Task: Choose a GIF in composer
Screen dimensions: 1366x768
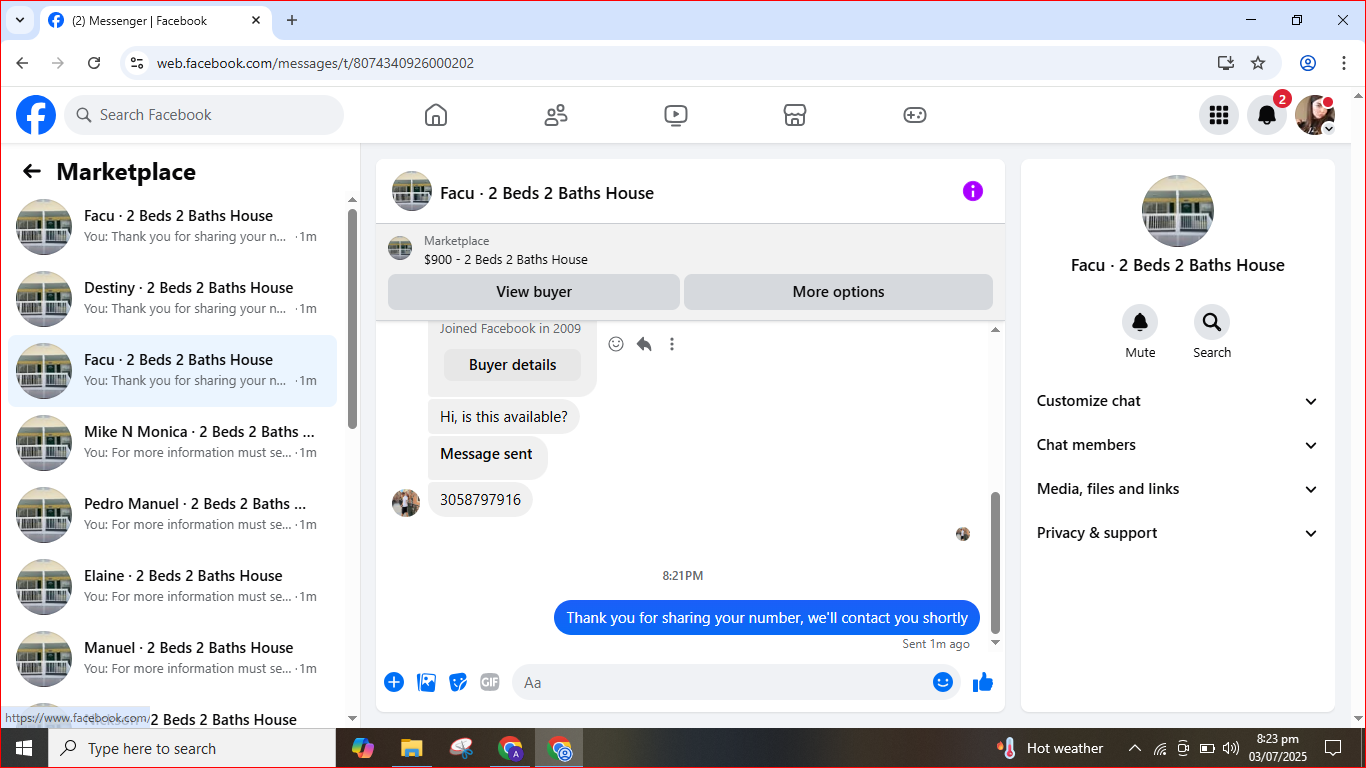Action: (x=490, y=682)
